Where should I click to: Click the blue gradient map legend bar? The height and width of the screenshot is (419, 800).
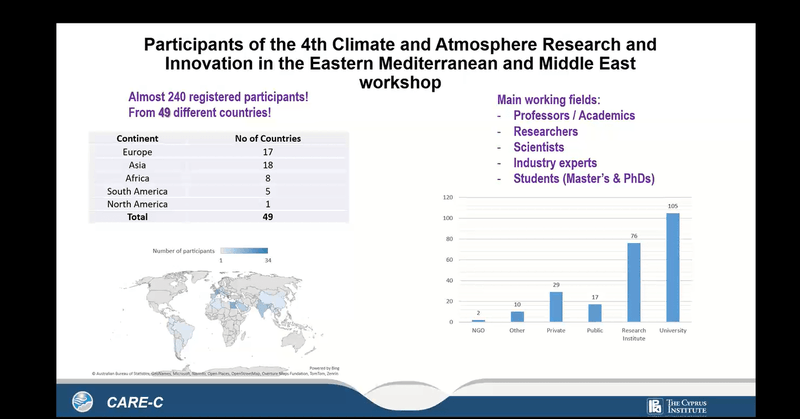pyautogui.click(x=244, y=251)
